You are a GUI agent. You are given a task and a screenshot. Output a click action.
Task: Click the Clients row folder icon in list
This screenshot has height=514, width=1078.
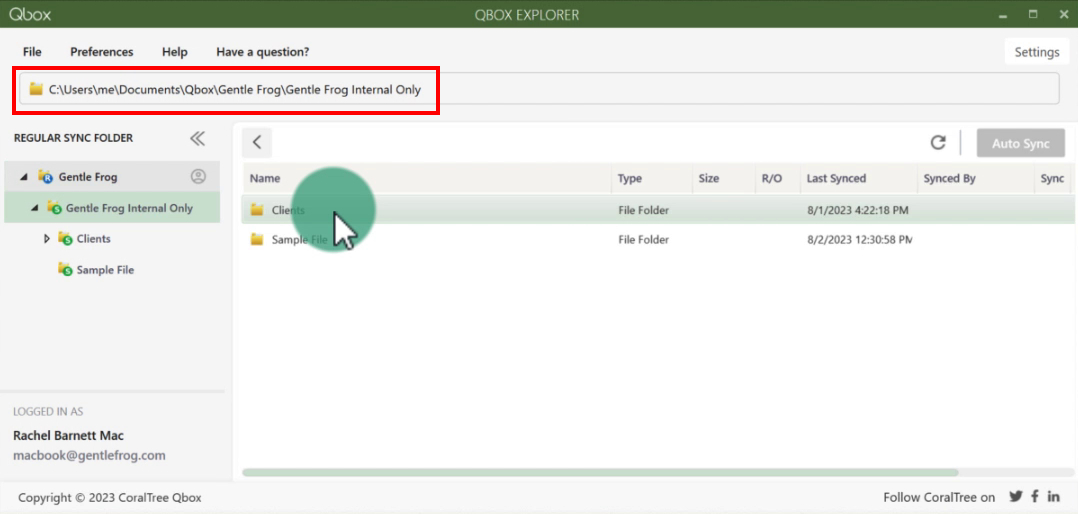coord(257,210)
